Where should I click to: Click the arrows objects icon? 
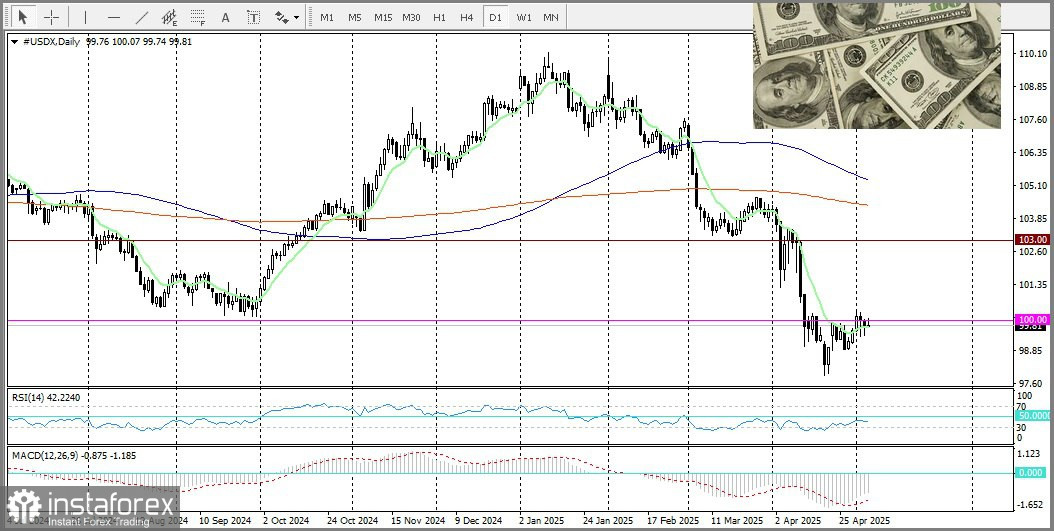click(282, 17)
